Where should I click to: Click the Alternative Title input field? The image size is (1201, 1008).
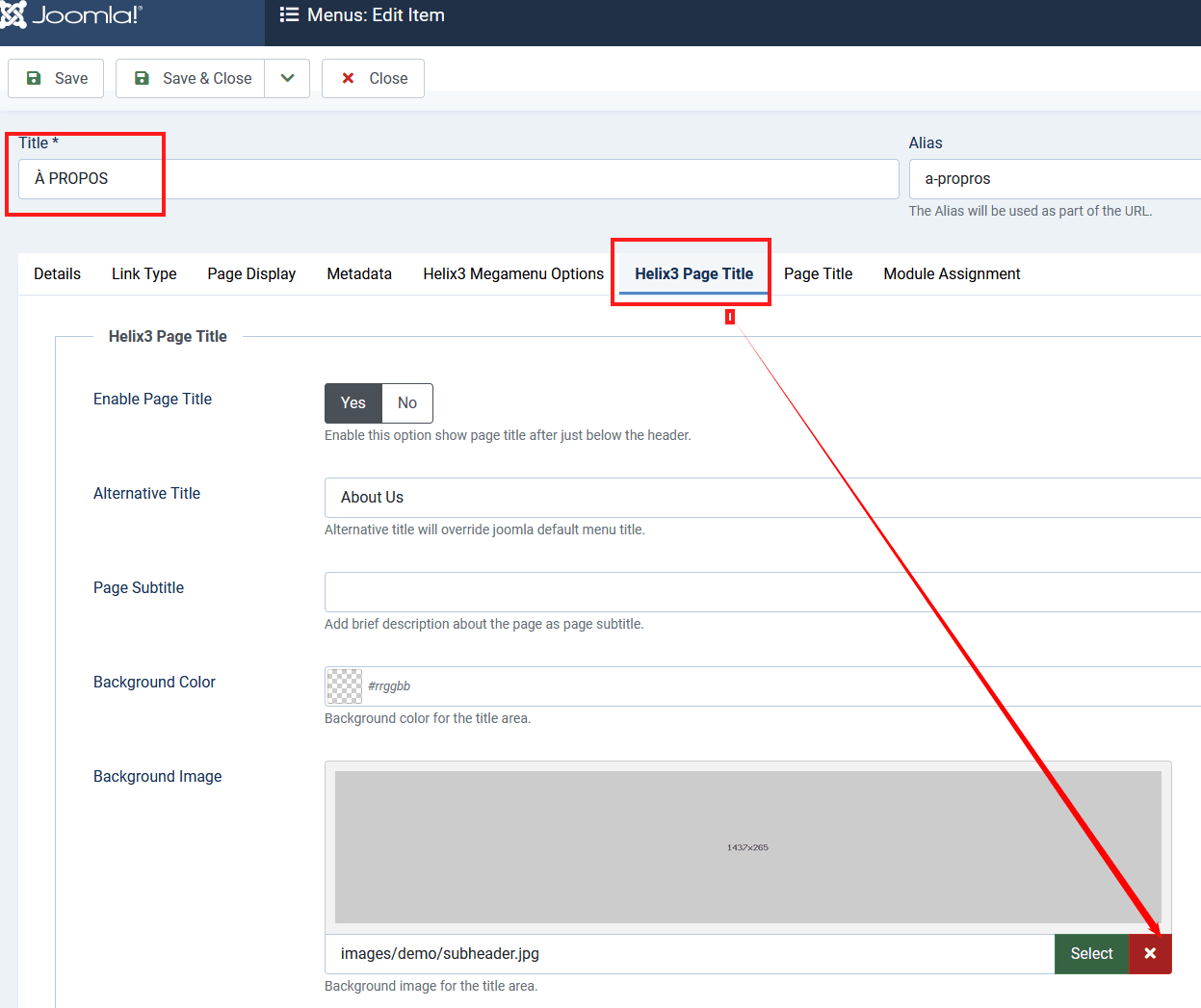(761, 498)
